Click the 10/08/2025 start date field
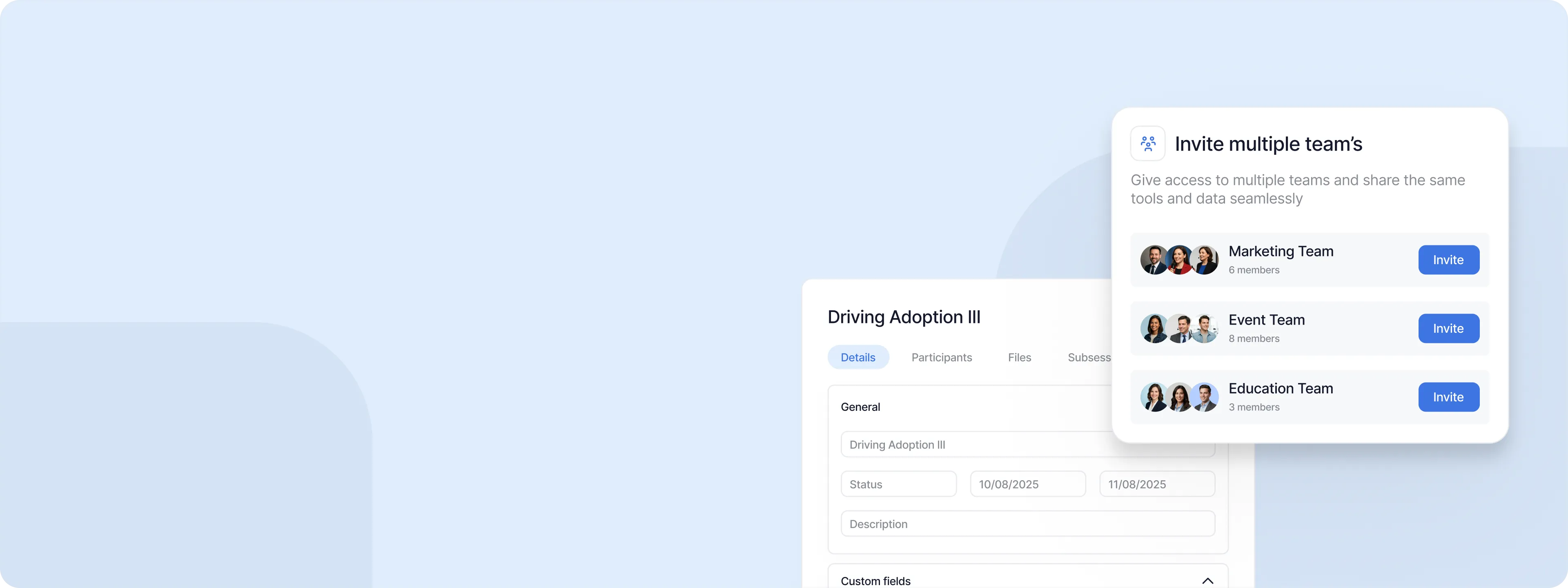 (x=1027, y=485)
